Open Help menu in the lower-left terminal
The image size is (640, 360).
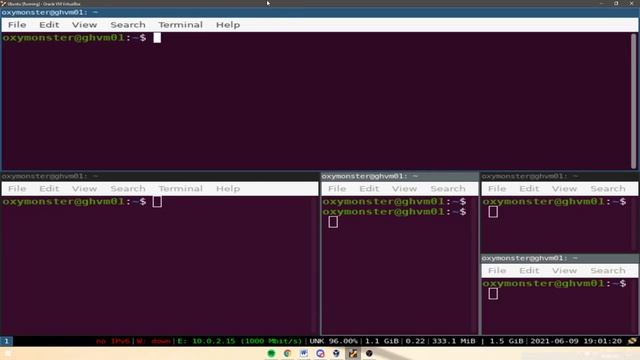point(228,189)
